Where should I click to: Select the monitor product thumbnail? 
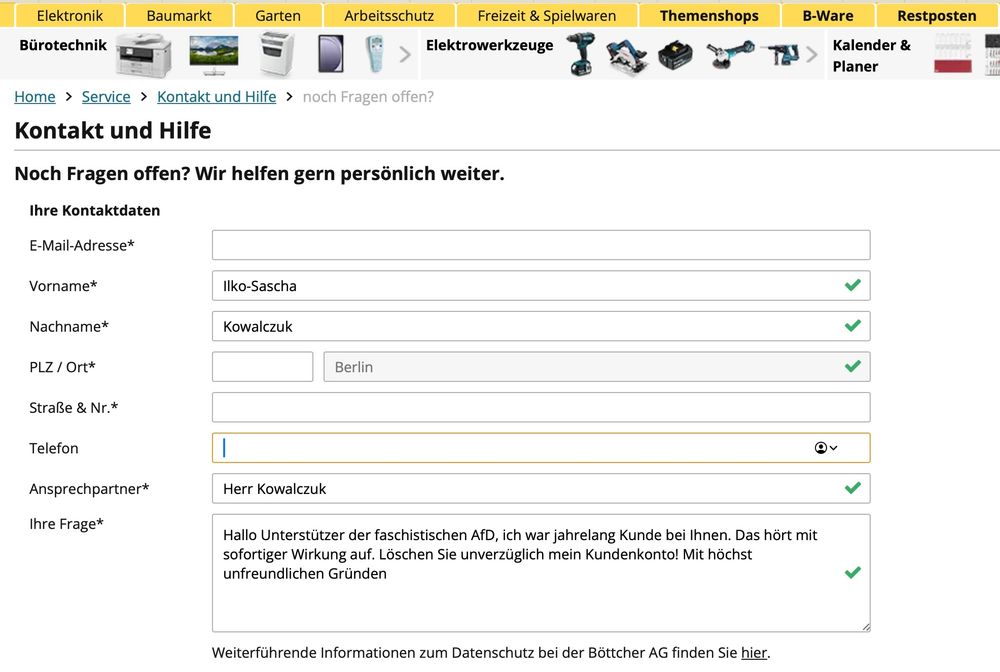coord(214,54)
